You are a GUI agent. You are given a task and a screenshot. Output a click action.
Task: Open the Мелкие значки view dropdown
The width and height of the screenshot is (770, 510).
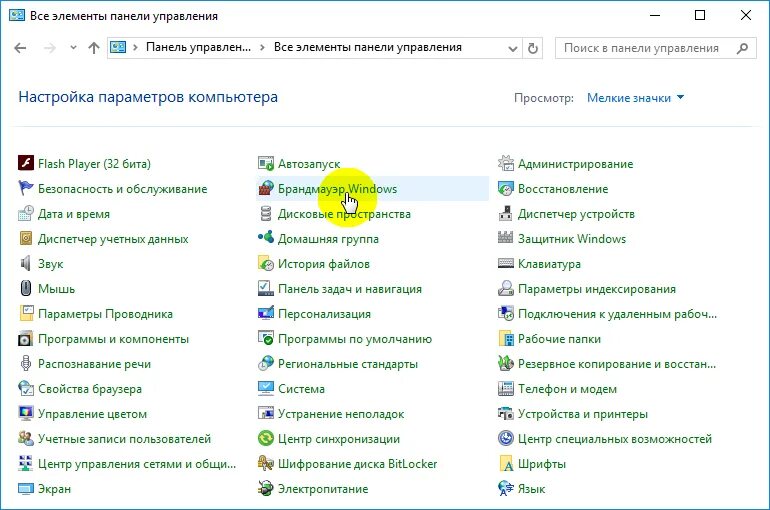pos(635,98)
